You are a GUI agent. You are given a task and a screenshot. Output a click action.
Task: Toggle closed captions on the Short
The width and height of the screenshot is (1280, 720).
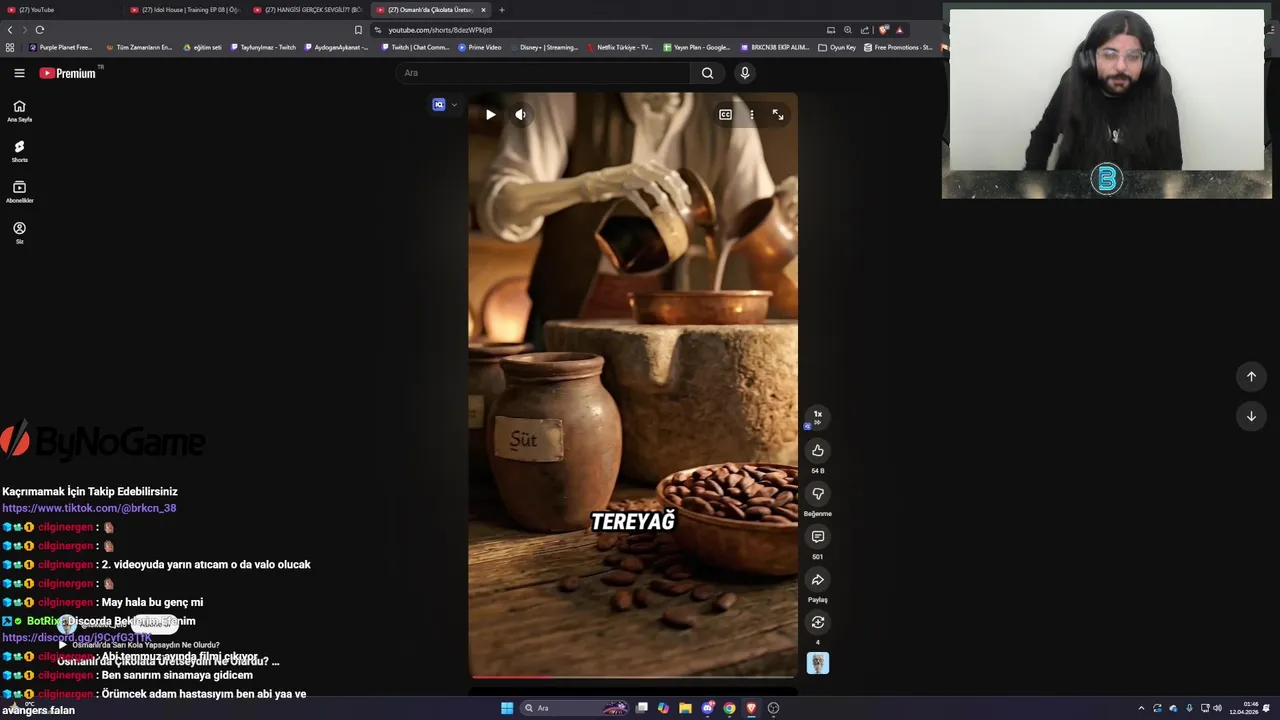(x=725, y=115)
